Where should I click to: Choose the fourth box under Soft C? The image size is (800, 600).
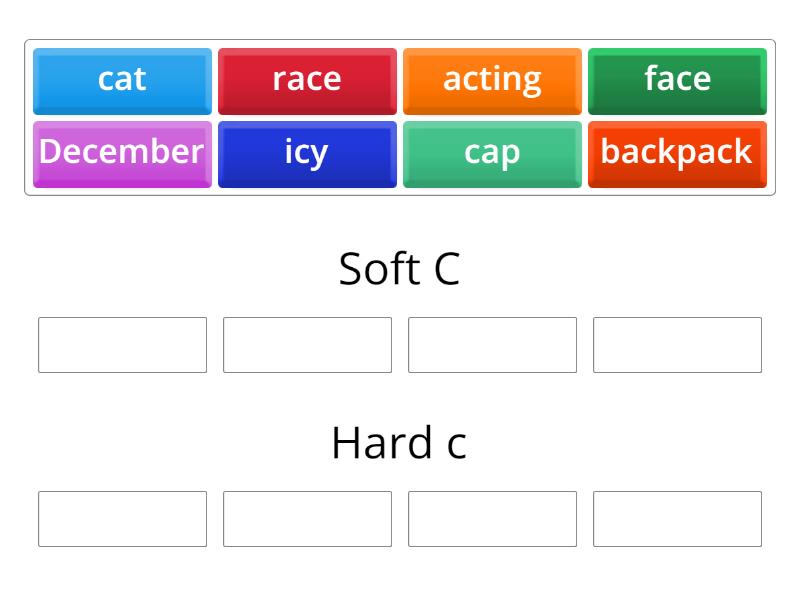(x=677, y=345)
